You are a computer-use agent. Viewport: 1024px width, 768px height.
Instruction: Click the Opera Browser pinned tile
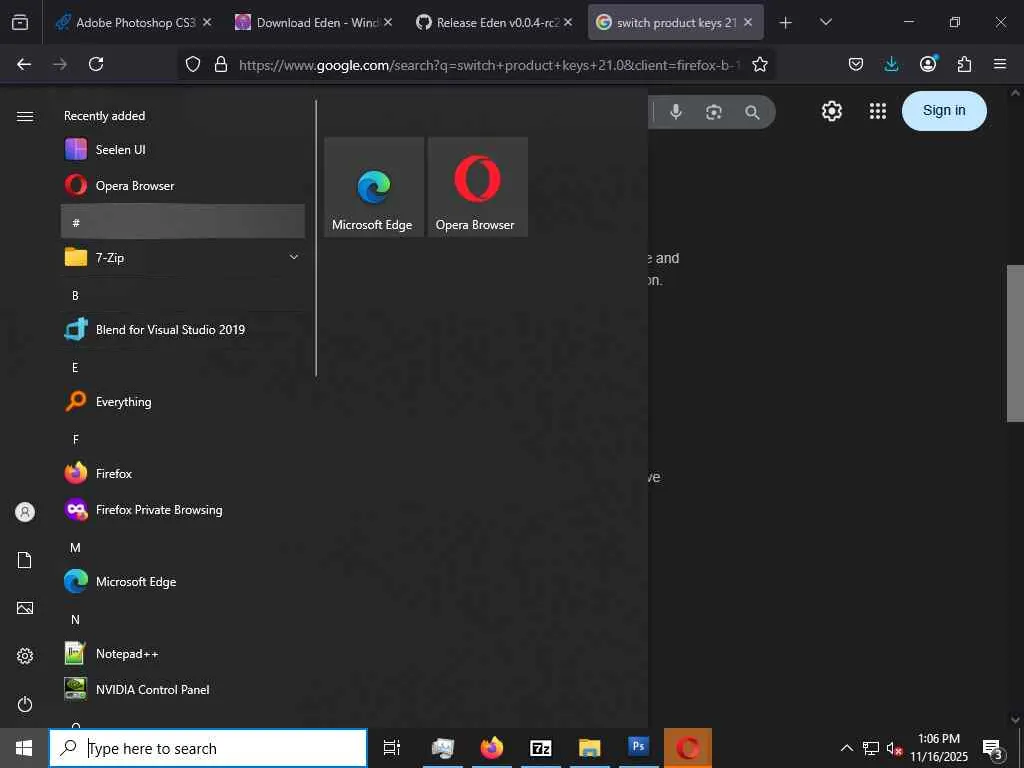477,187
